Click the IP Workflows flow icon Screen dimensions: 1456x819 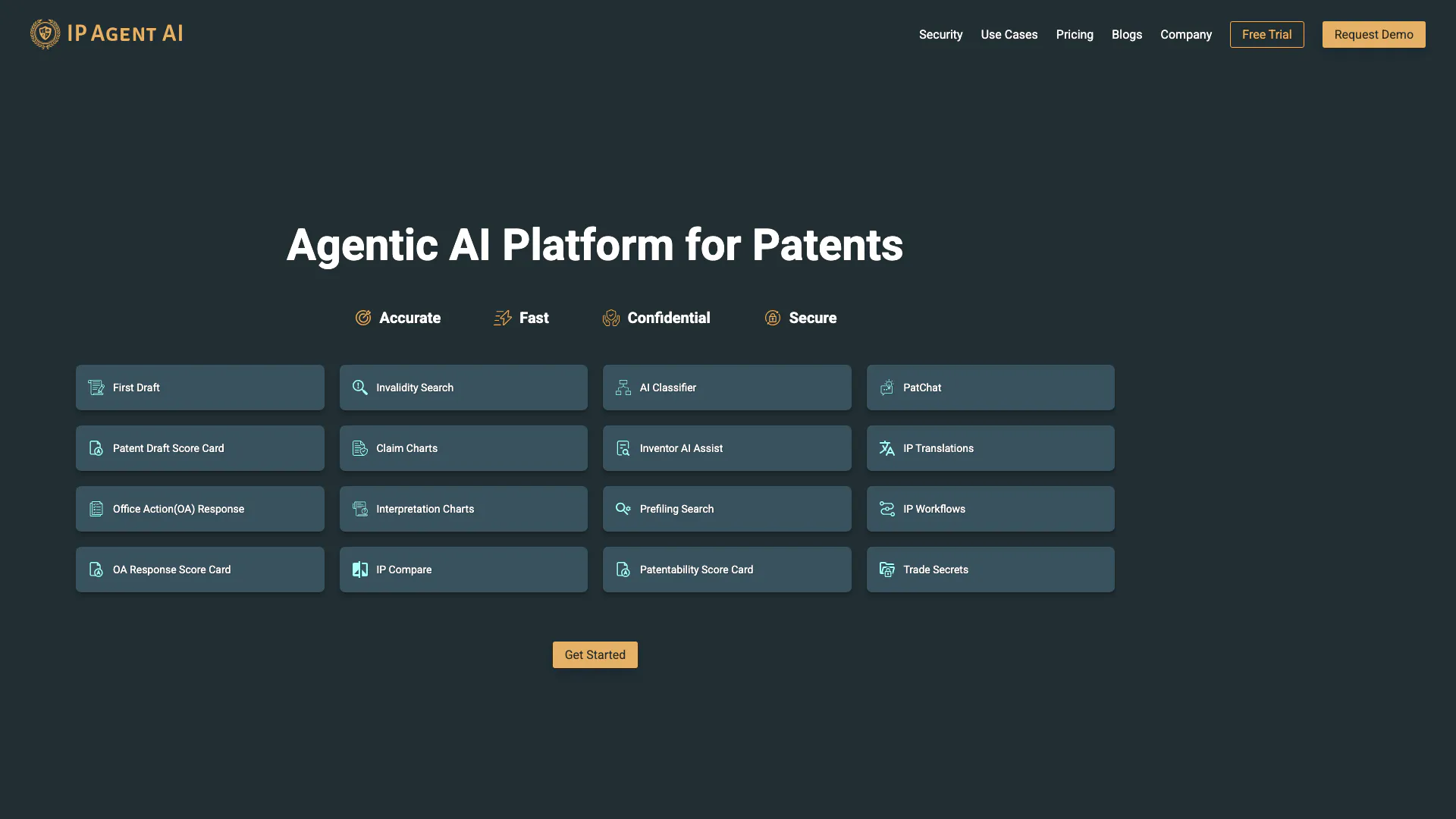pyautogui.click(x=886, y=509)
